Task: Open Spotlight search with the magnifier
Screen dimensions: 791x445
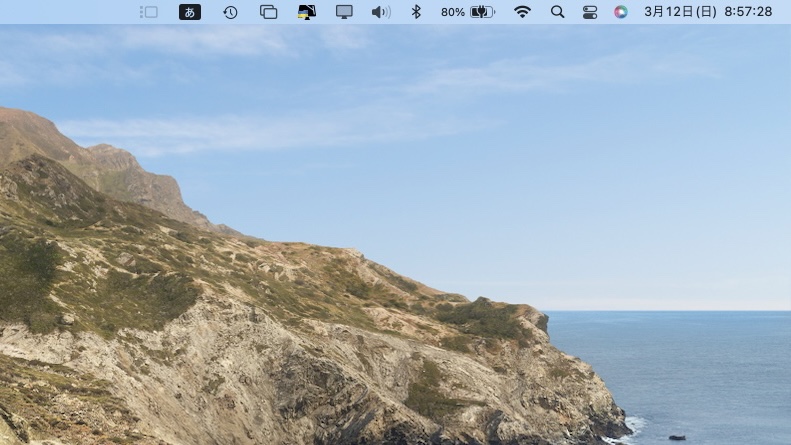Action: [x=558, y=12]
